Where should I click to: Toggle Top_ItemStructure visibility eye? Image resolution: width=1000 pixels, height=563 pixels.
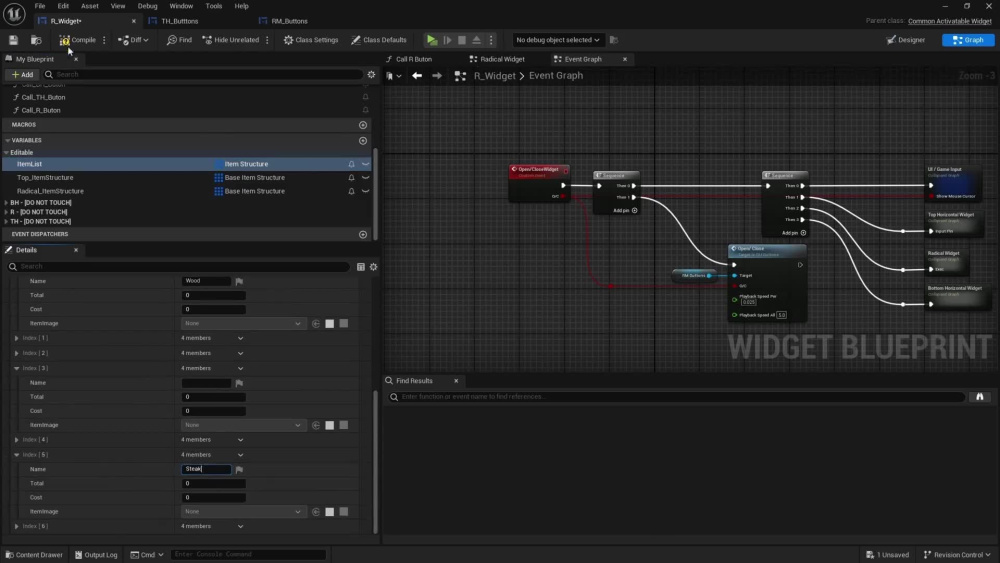[x=365, y=177]
